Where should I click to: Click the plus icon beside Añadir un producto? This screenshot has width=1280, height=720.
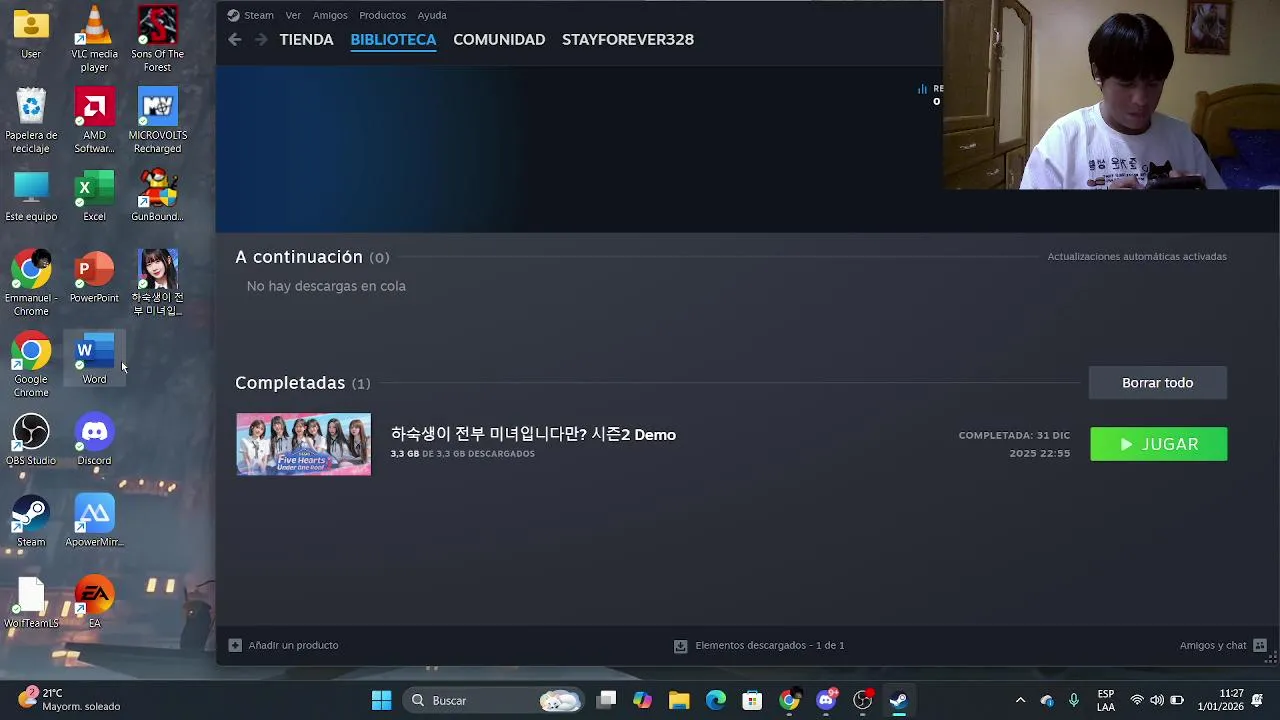pyautogui.click(x=235, y=645)
